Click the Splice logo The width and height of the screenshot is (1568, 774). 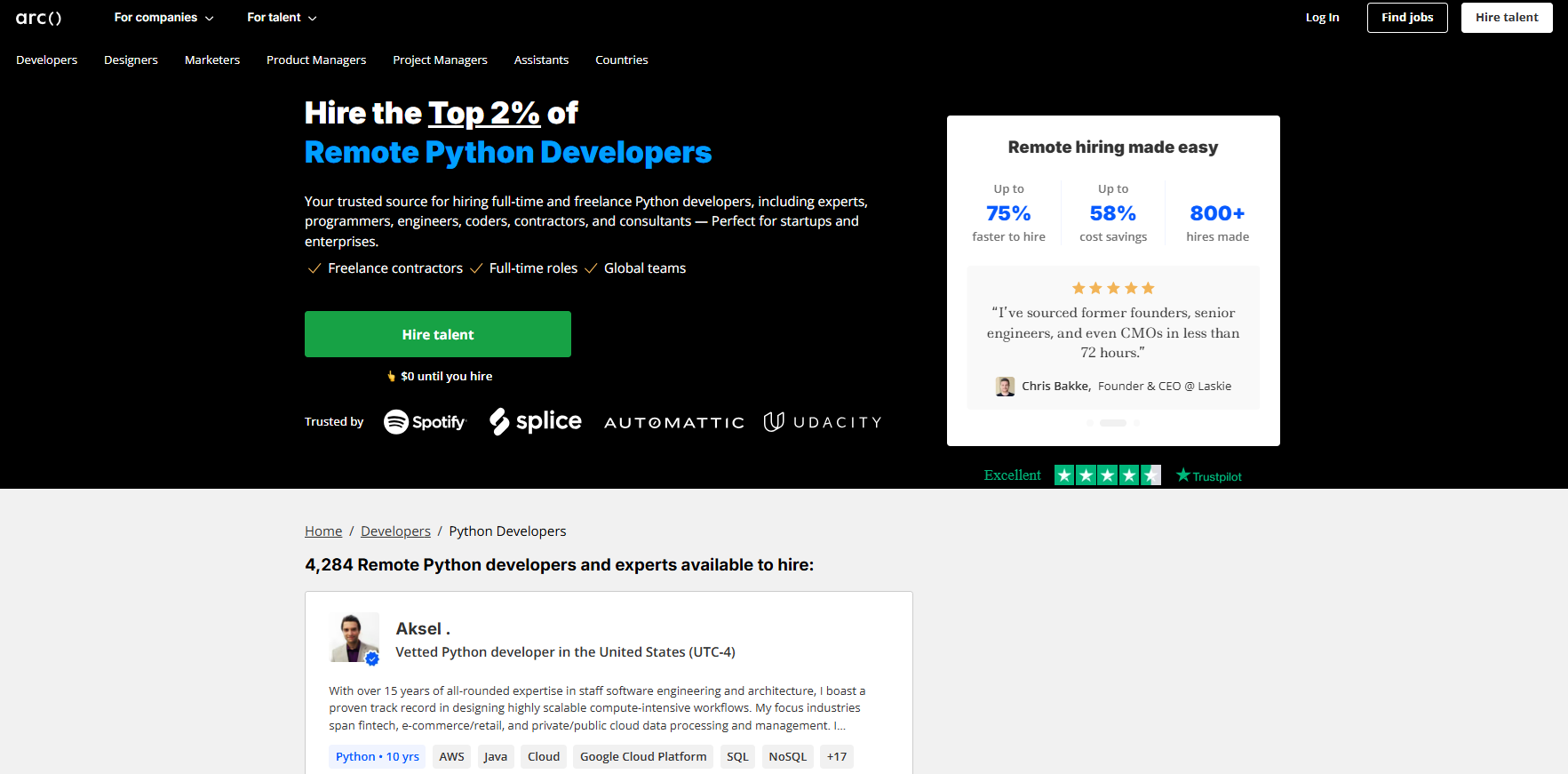536,421
